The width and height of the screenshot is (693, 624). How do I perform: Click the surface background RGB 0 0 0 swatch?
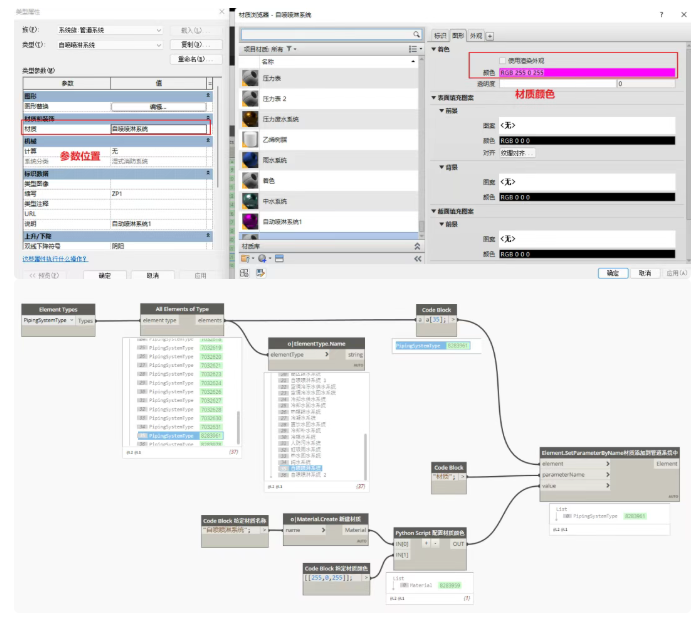point(587,197)
